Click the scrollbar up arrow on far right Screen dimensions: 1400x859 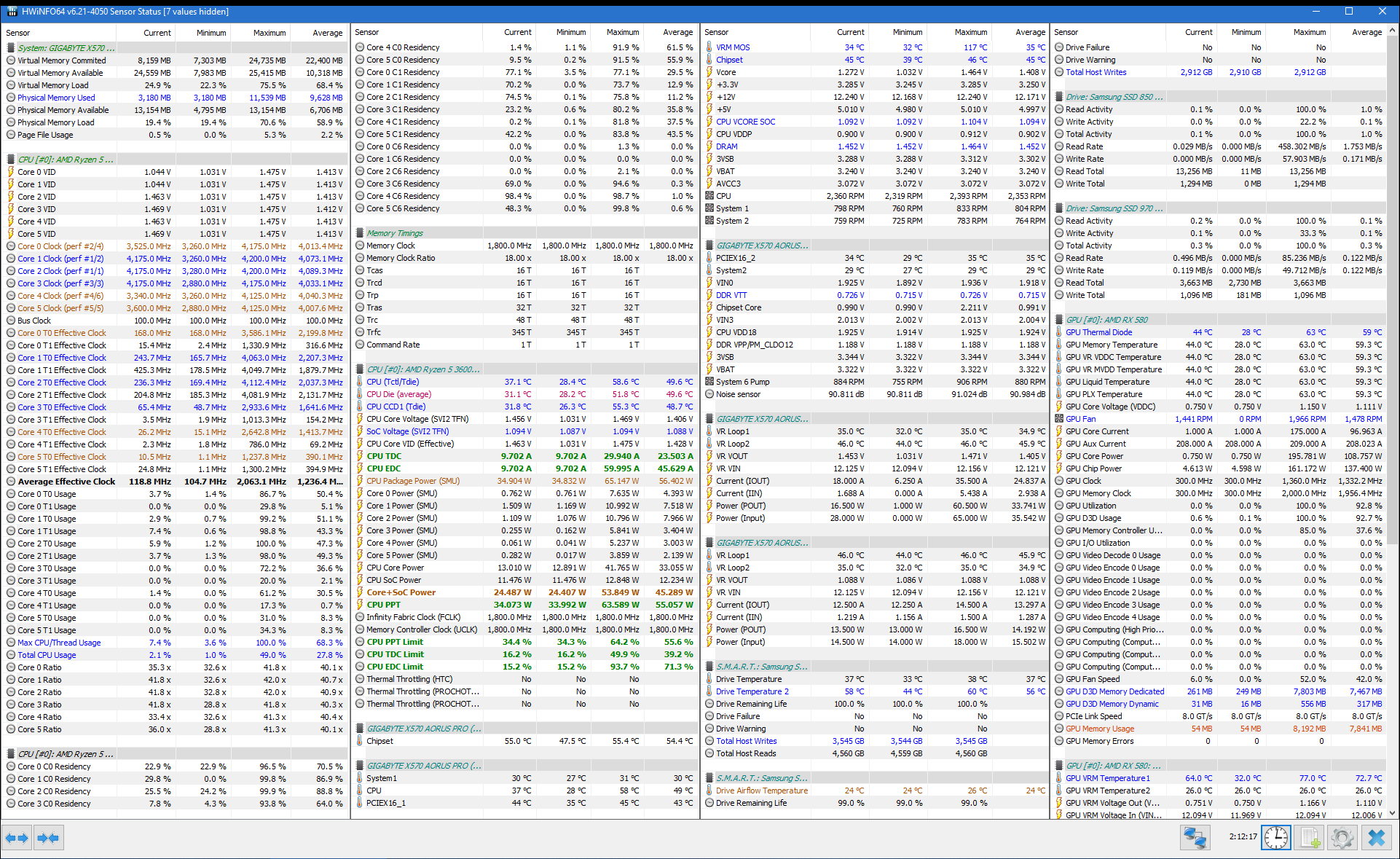(1393, 31)
